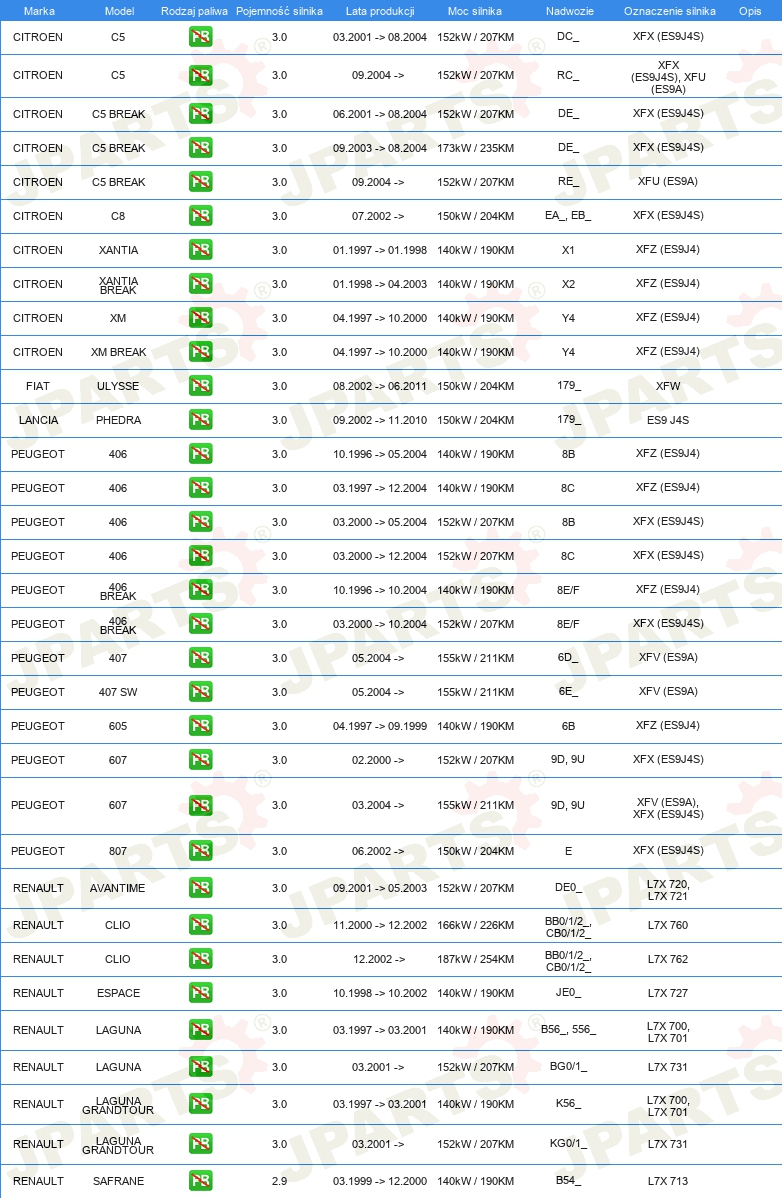The image size is (782, 1198).
Task: Click the 'LANCIA' brand cell
Action: [38, 419]
